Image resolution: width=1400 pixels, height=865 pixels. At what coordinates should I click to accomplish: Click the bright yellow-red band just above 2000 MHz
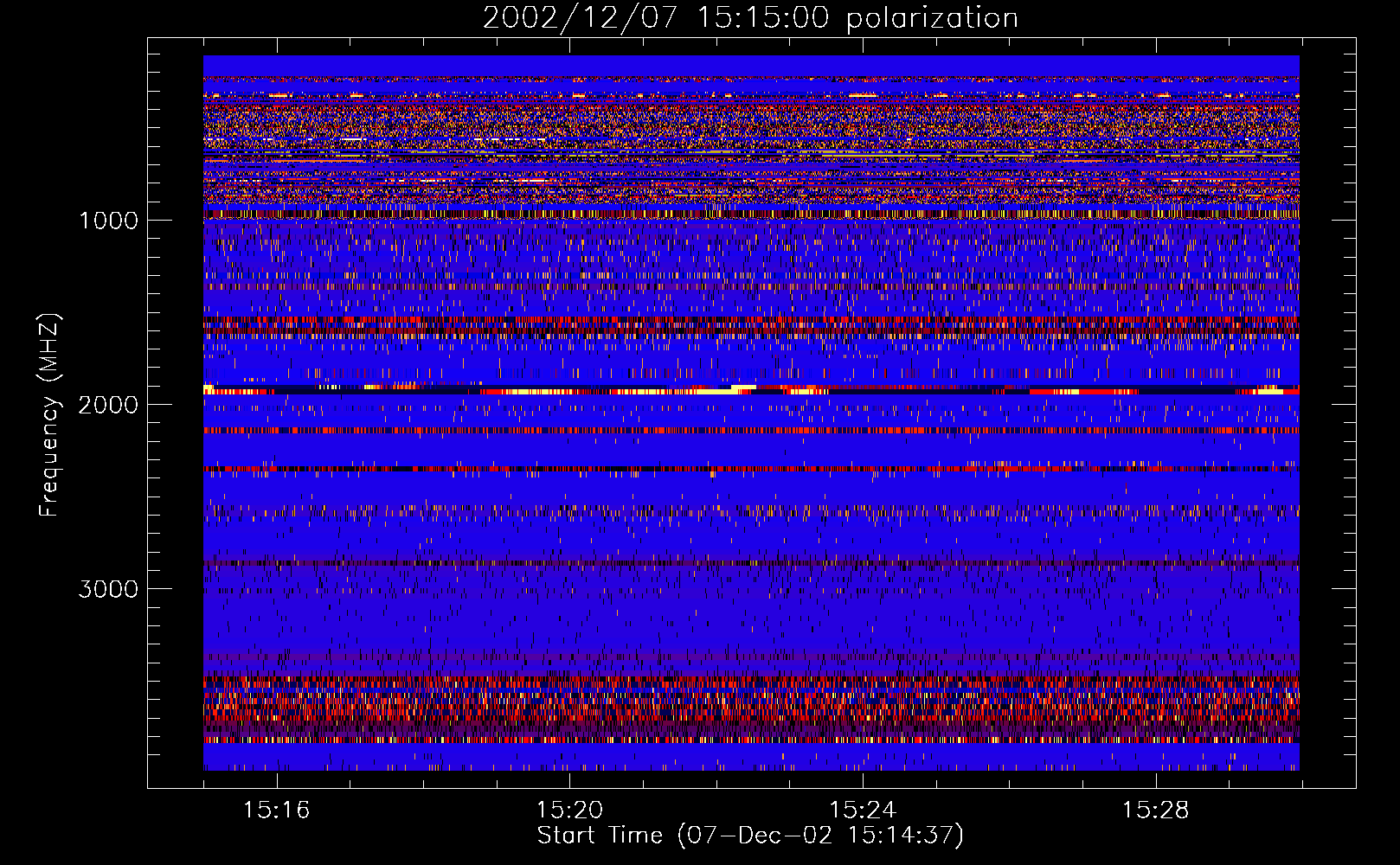[751, 390]
